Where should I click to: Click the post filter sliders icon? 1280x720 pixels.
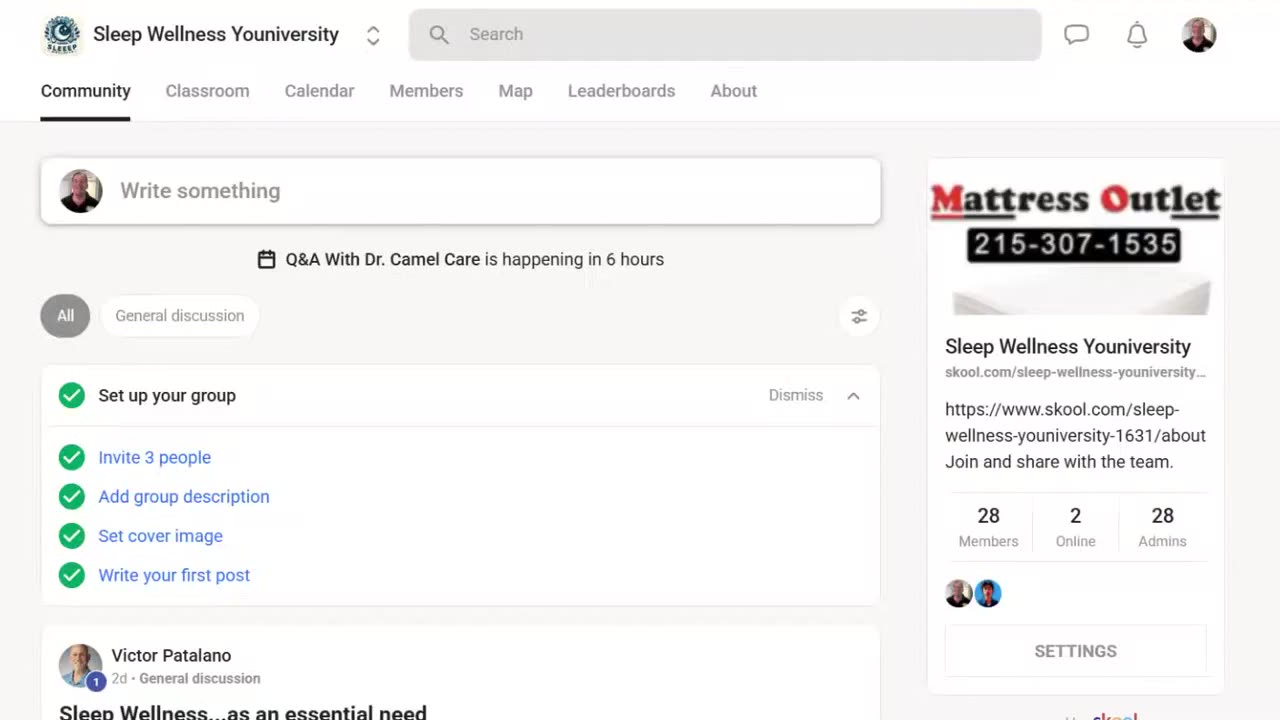click(x=859, y=316)
